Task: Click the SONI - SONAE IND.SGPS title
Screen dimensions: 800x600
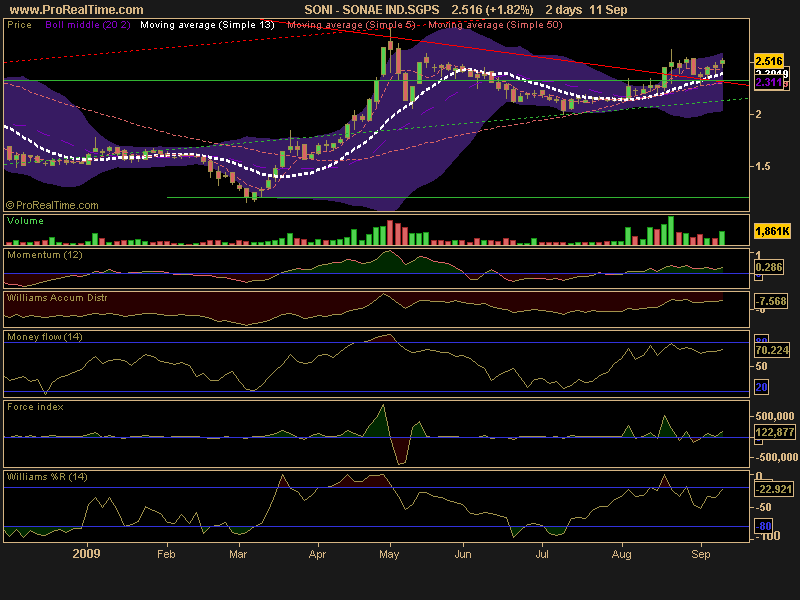Action: pyautogui.click(x=371, y=10)
